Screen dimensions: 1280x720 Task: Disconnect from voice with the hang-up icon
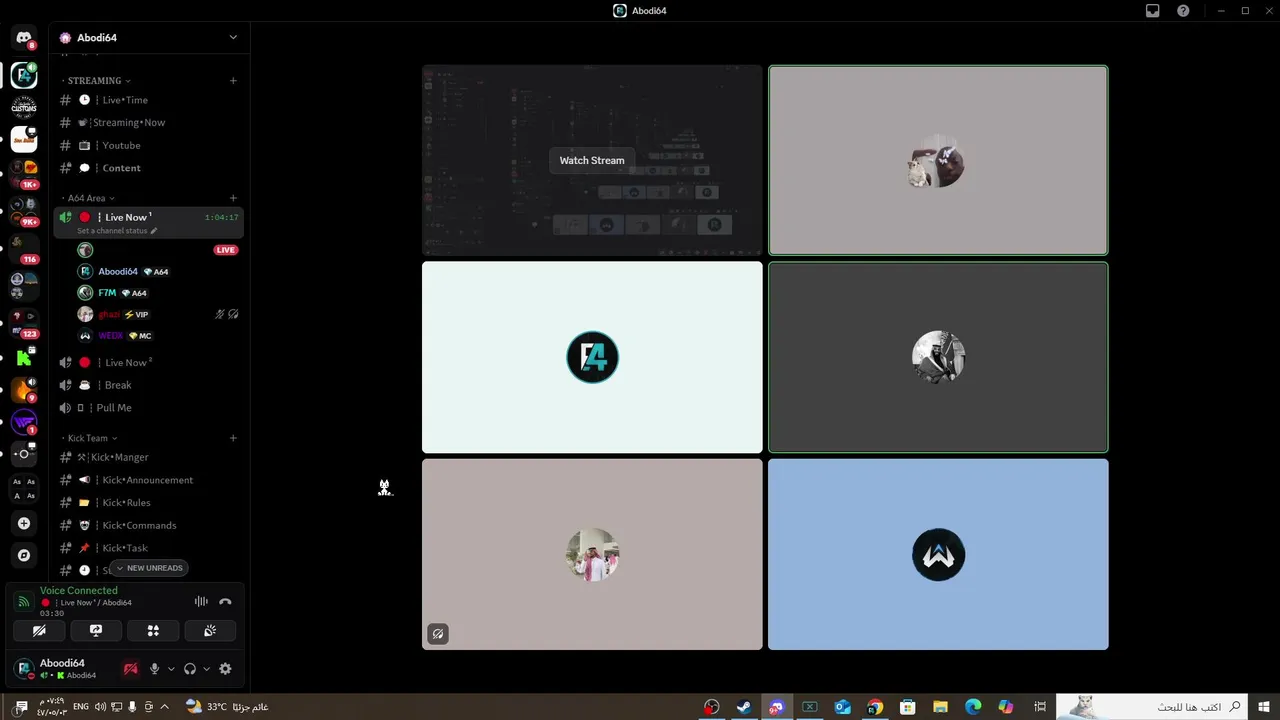click(225, 601)
